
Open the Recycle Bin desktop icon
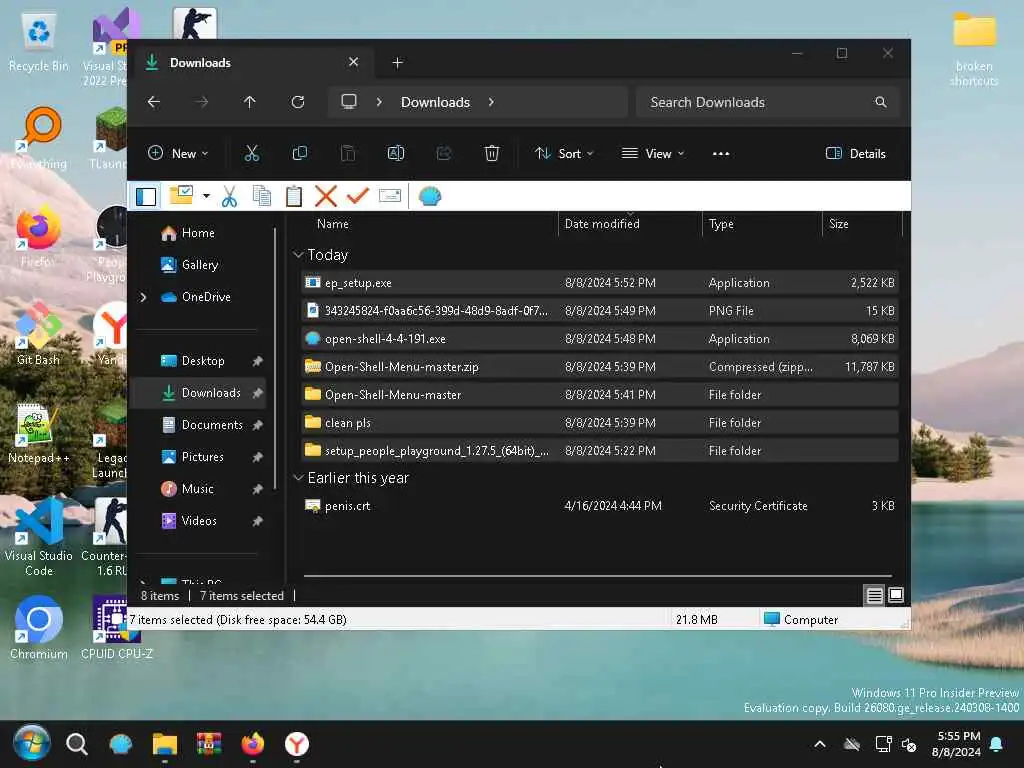pos(39,43)
